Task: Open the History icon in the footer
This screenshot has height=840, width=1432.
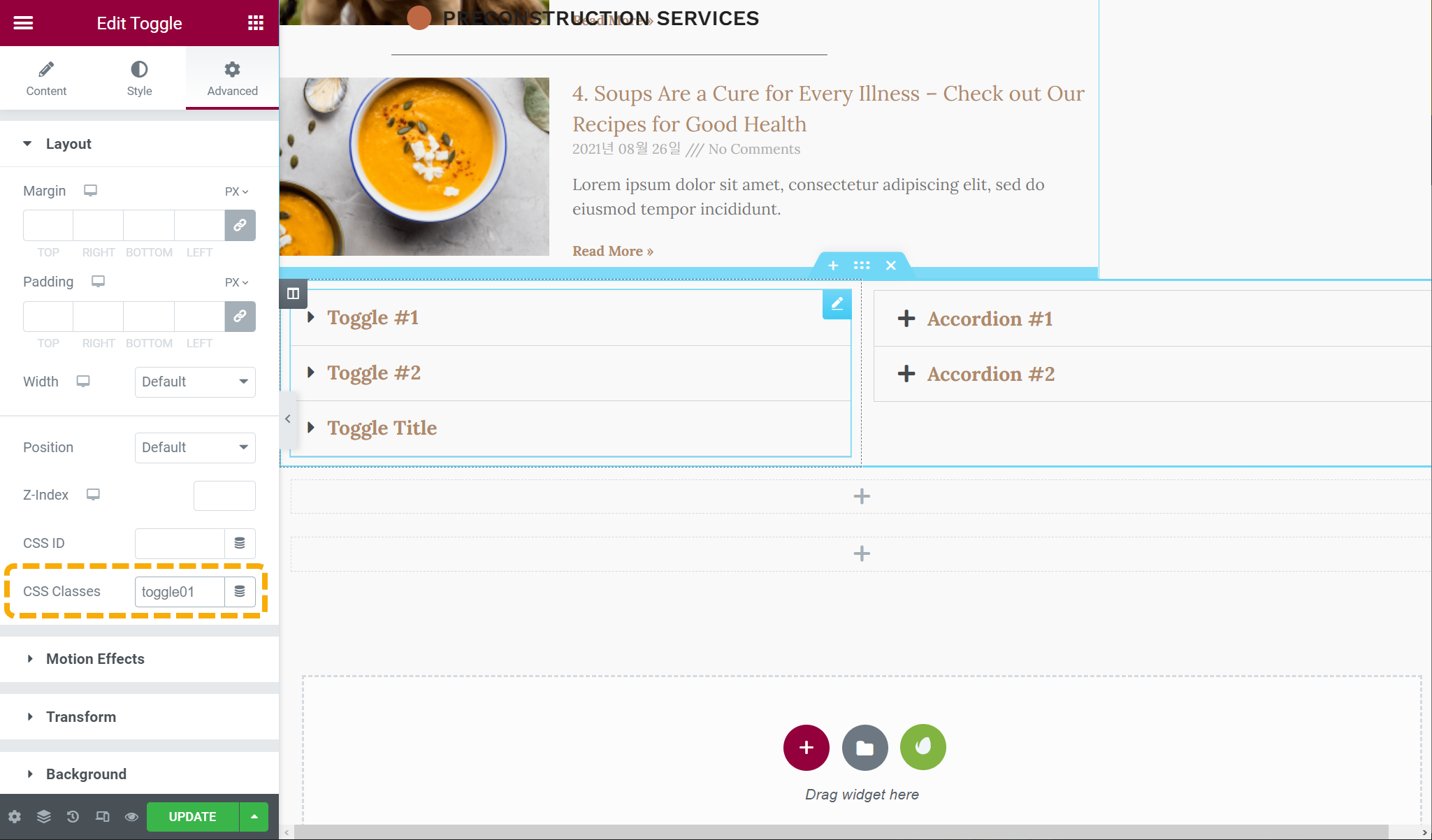Action: [73, 816]
